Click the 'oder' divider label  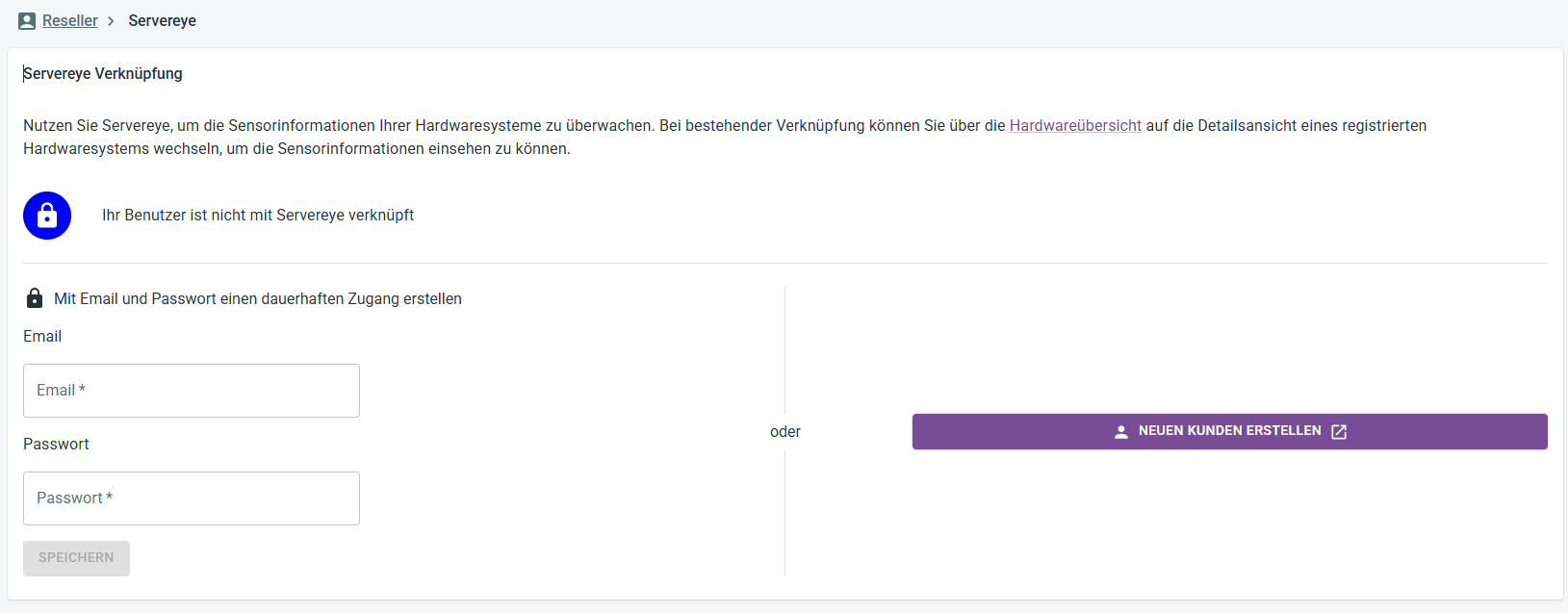click(x=785, y=432)
